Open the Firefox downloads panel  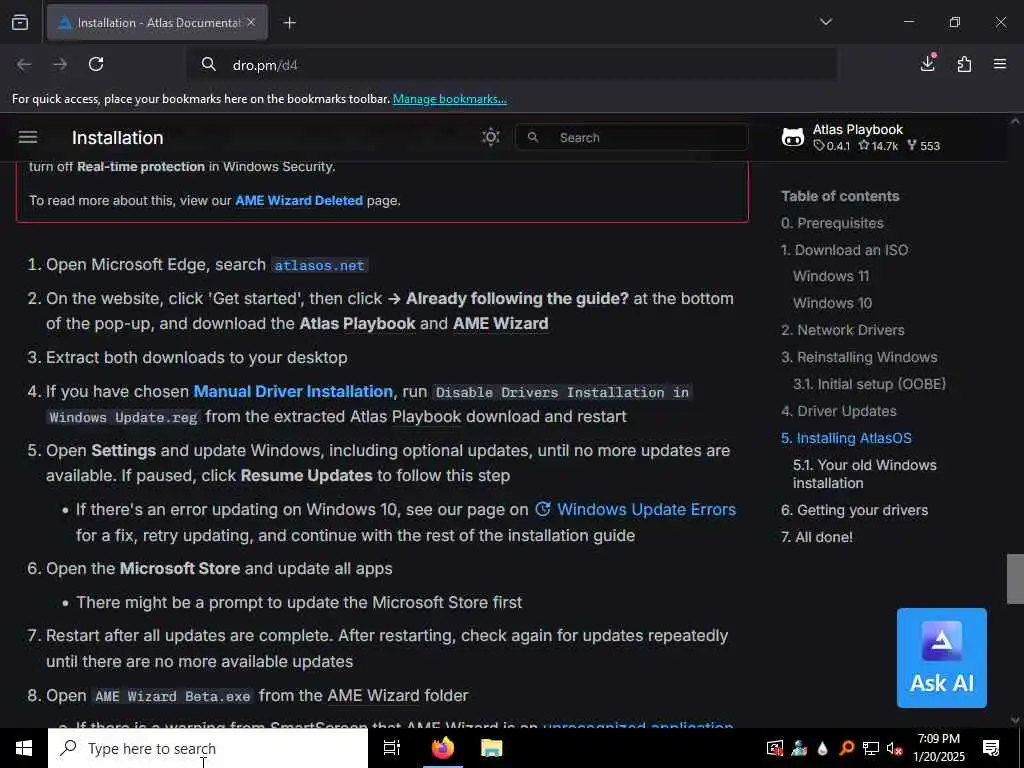928,63
